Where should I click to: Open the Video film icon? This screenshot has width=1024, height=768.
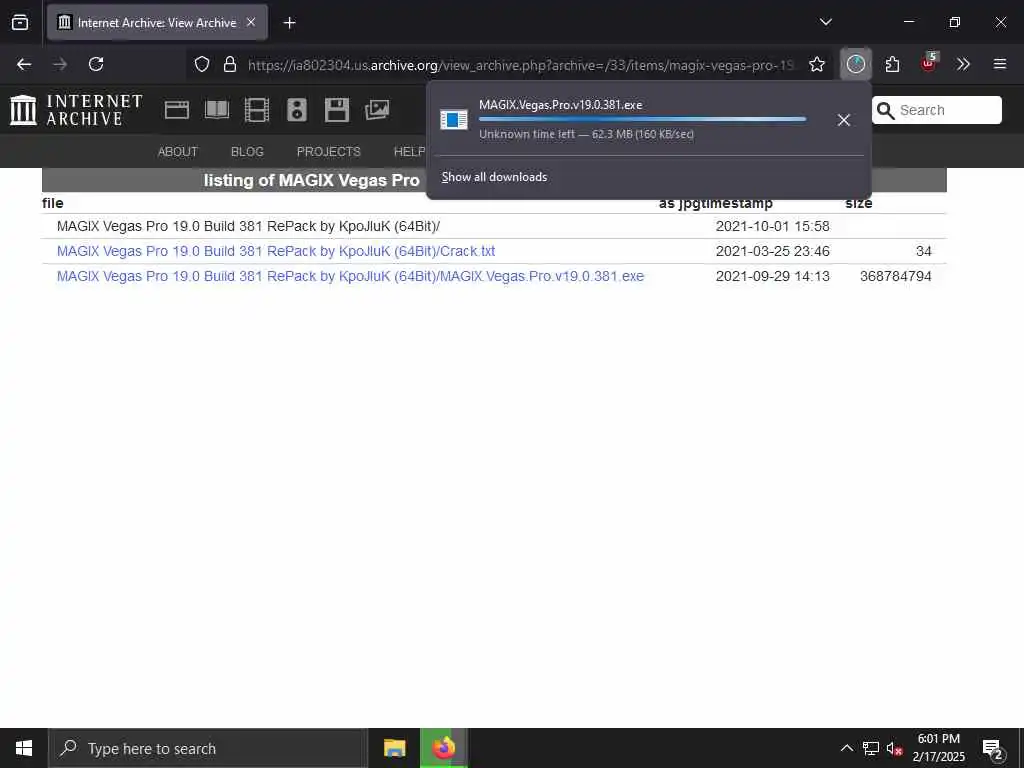(x=257, y=110)
